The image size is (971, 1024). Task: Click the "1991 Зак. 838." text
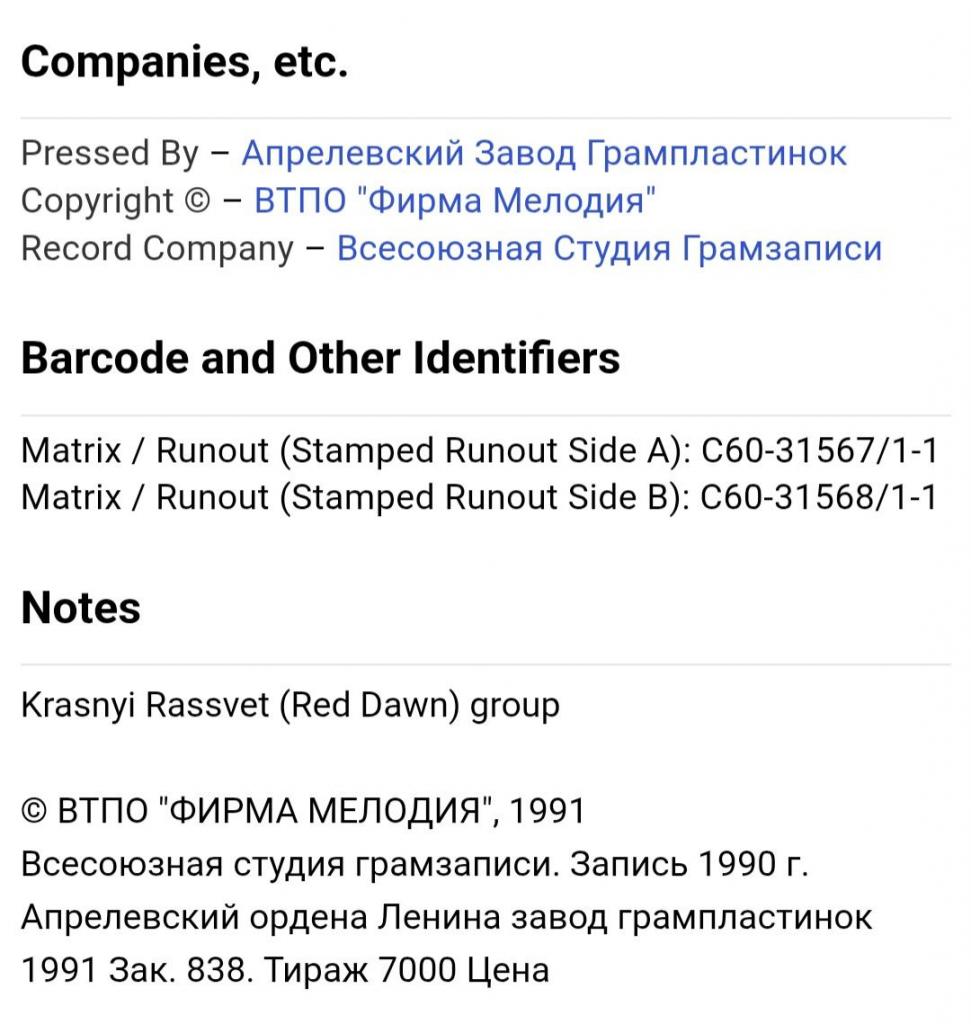137,970
